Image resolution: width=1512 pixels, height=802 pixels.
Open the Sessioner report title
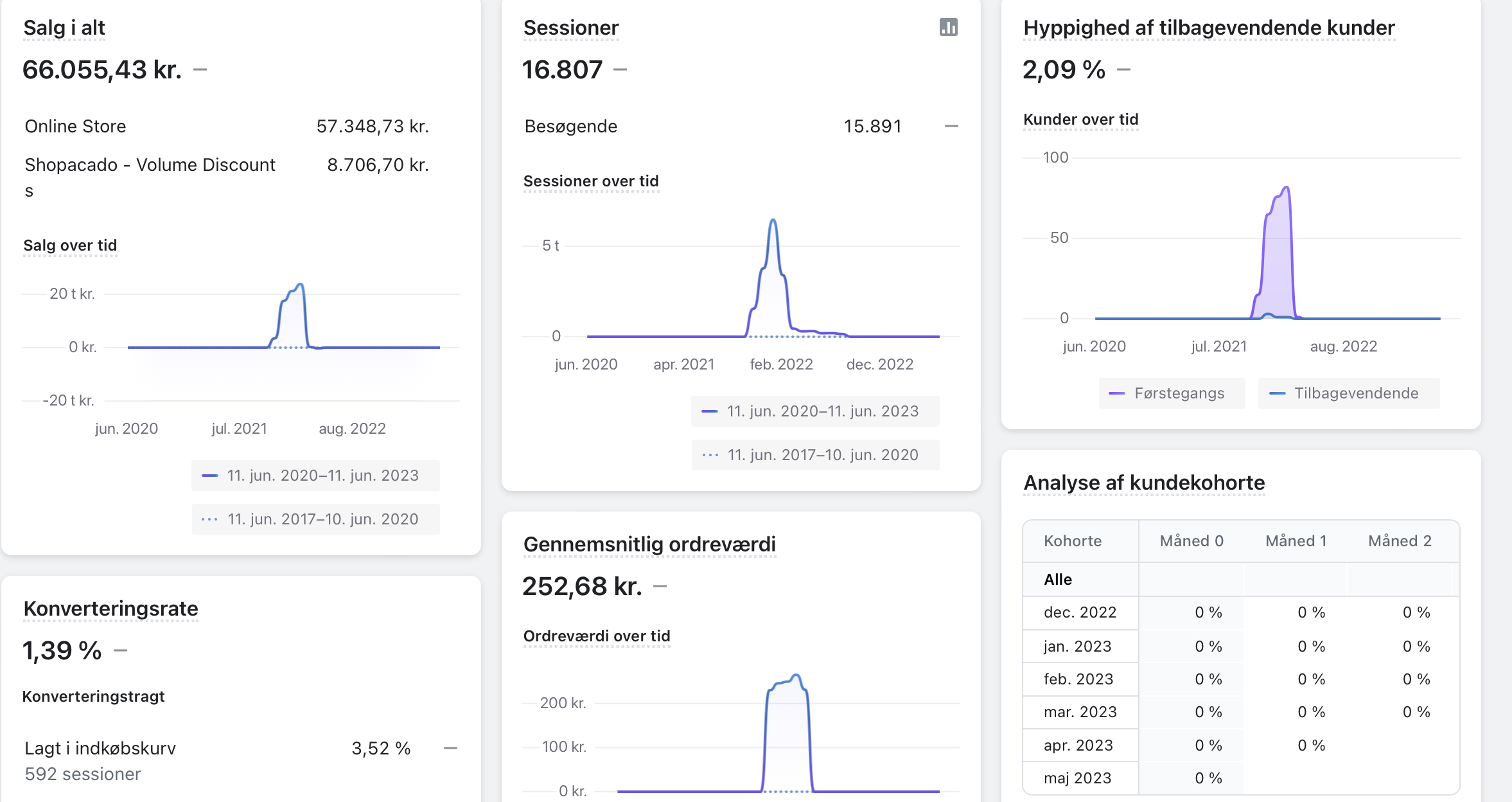570,28
